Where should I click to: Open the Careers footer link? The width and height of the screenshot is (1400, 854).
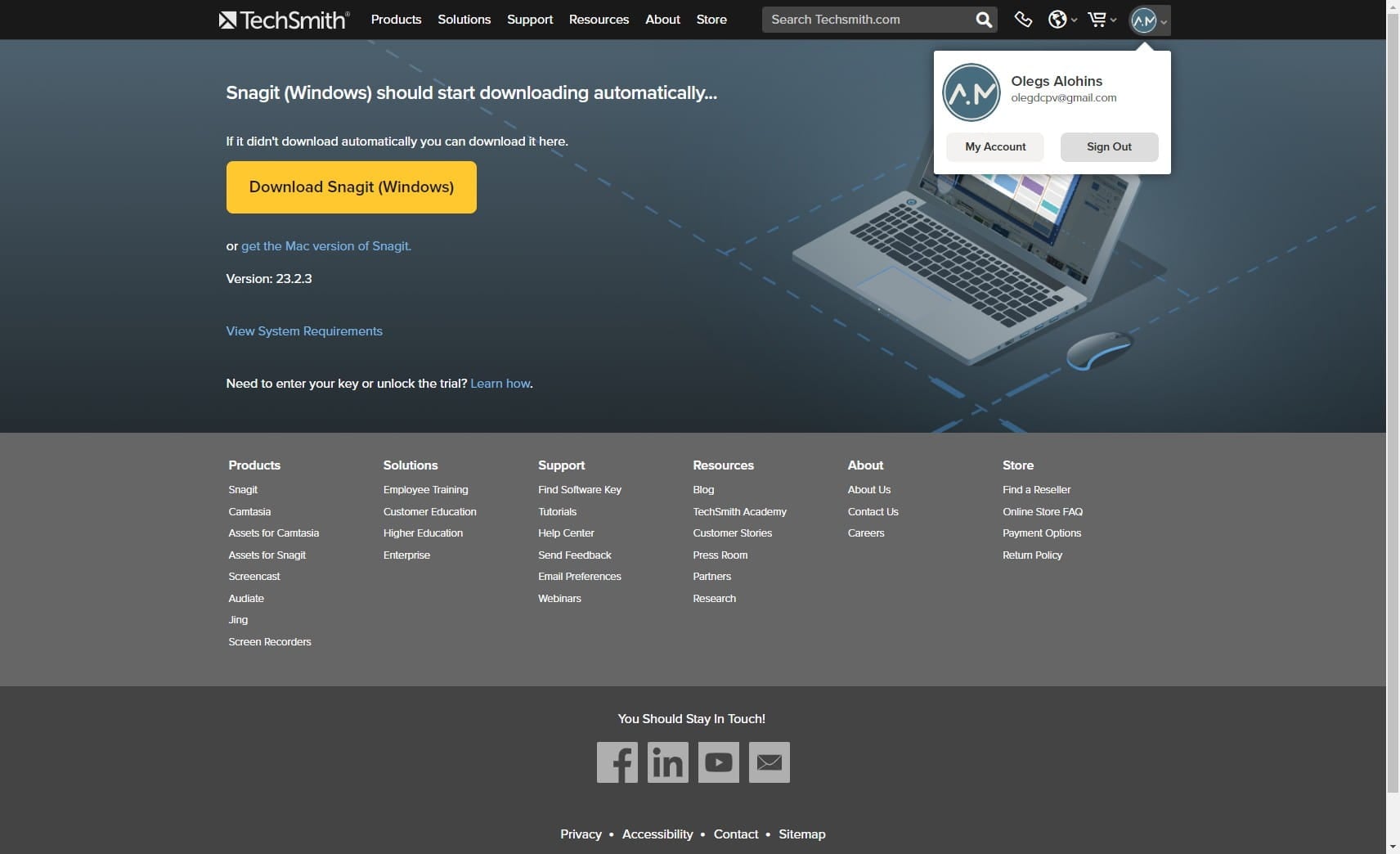[866, 533]
